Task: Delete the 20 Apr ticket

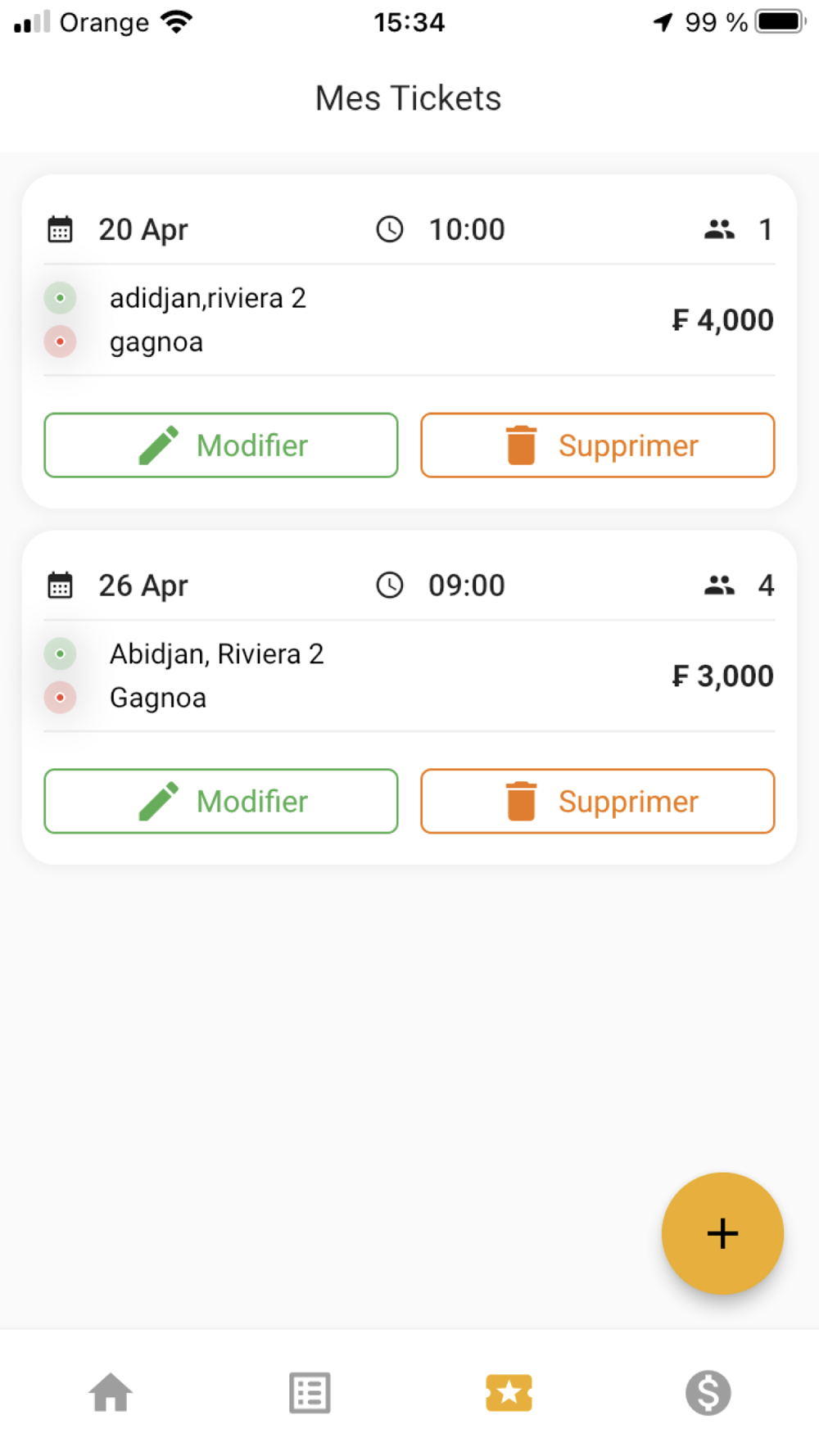Action: click(x=598, y=445)
